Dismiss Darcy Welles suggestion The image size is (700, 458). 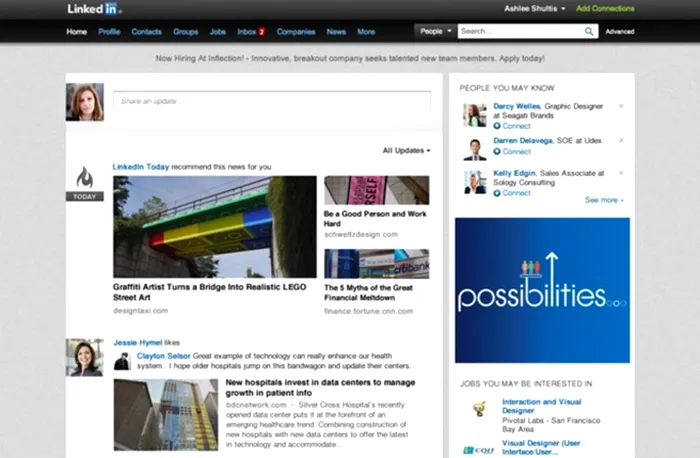tap(621, 106)
